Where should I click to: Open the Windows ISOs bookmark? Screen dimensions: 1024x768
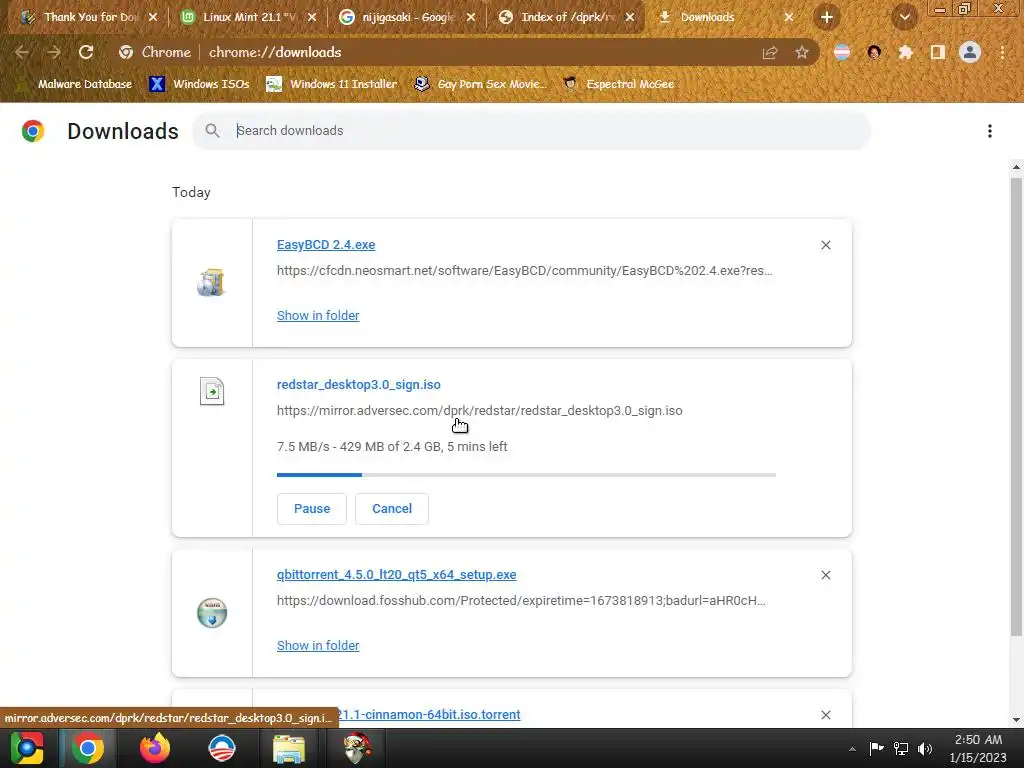[200, 84]
